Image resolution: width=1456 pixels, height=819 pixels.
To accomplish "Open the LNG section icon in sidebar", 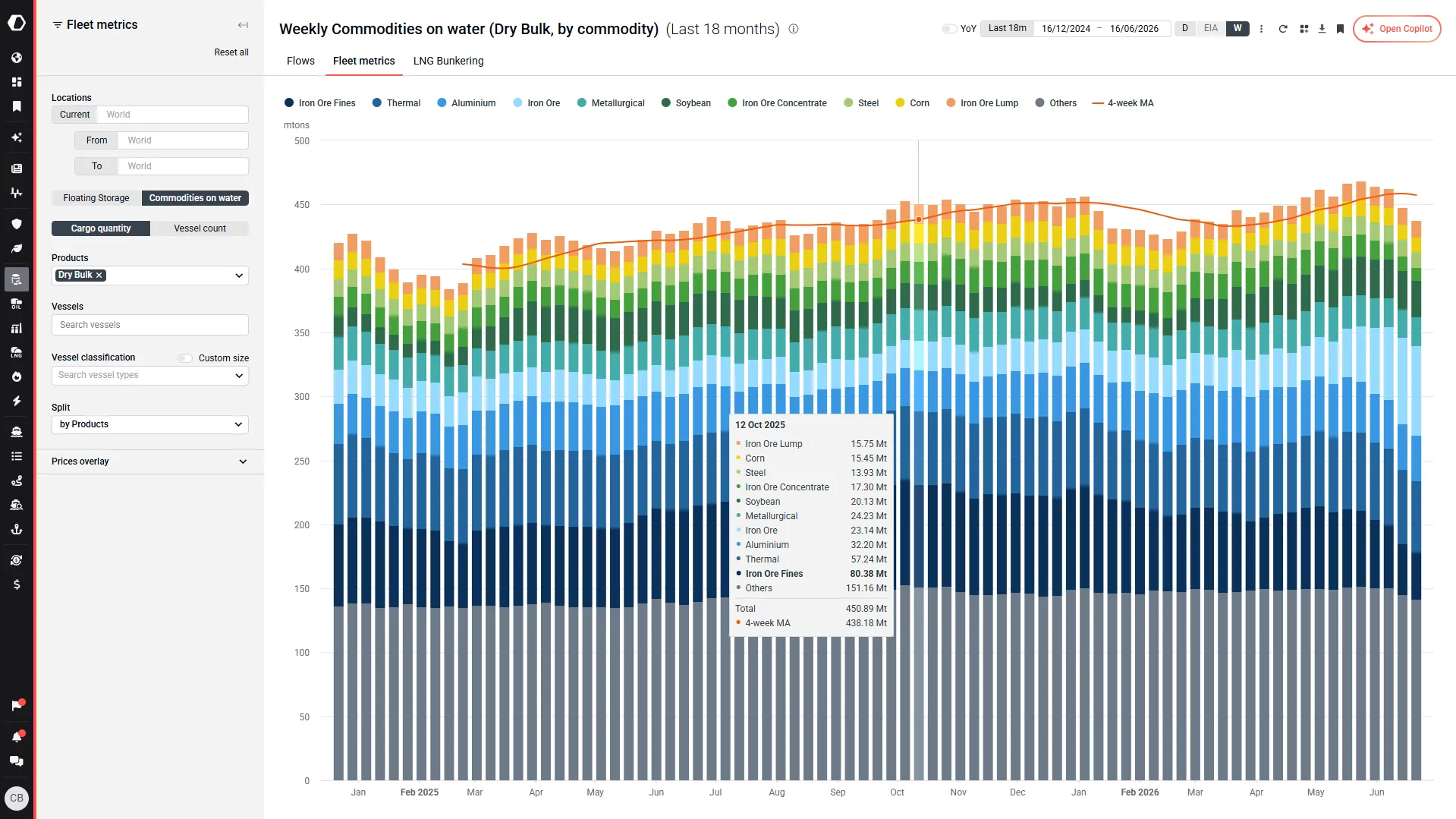I will click(x=17, y=352).
